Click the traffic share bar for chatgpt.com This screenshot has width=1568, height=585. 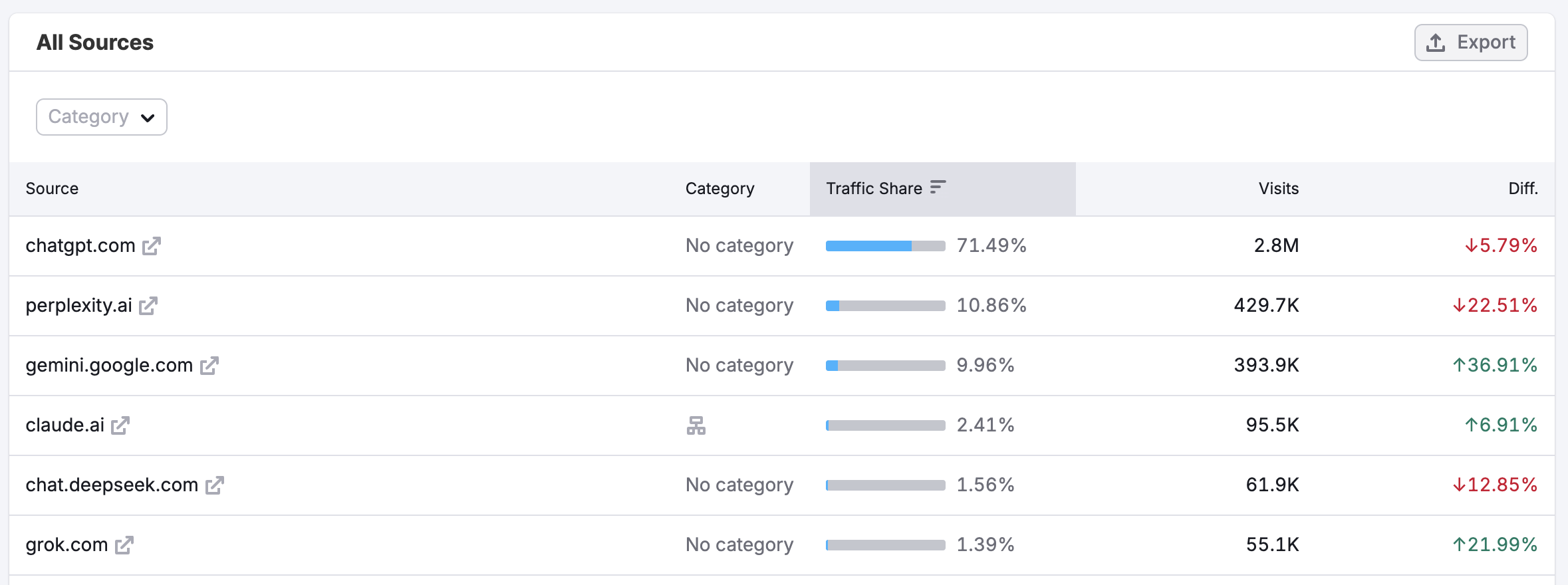[884, 245]
